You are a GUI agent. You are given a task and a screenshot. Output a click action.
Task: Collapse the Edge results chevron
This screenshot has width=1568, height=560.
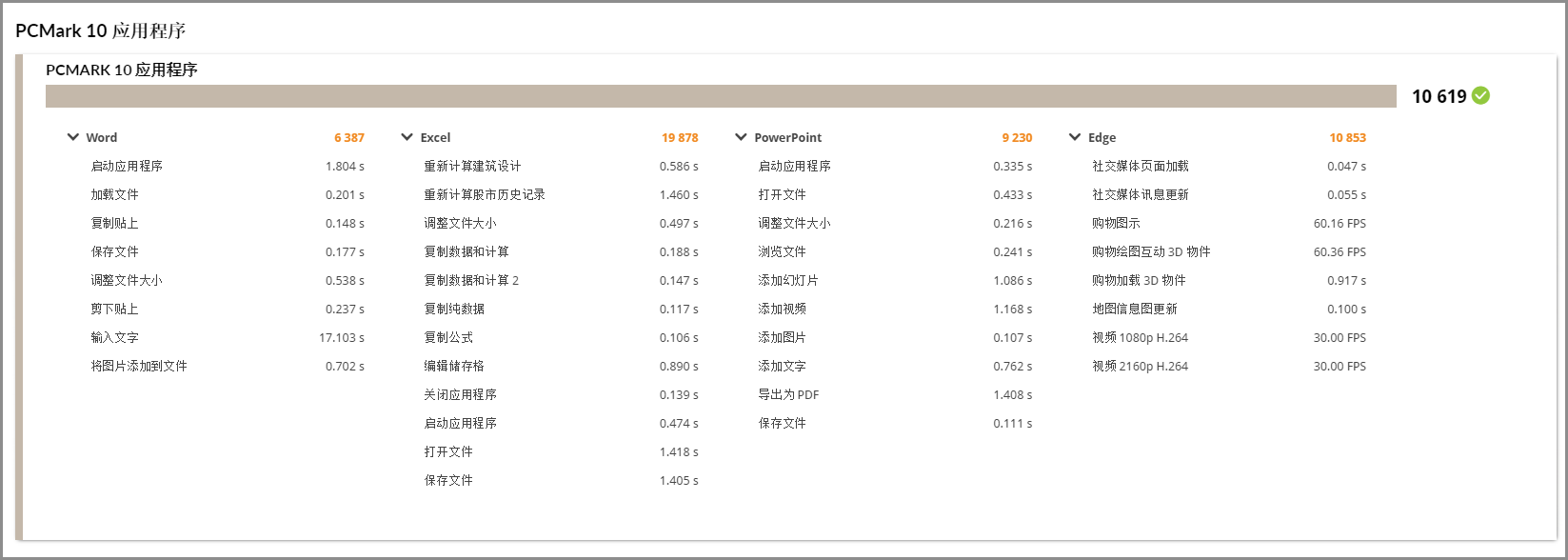(1075, 137)
